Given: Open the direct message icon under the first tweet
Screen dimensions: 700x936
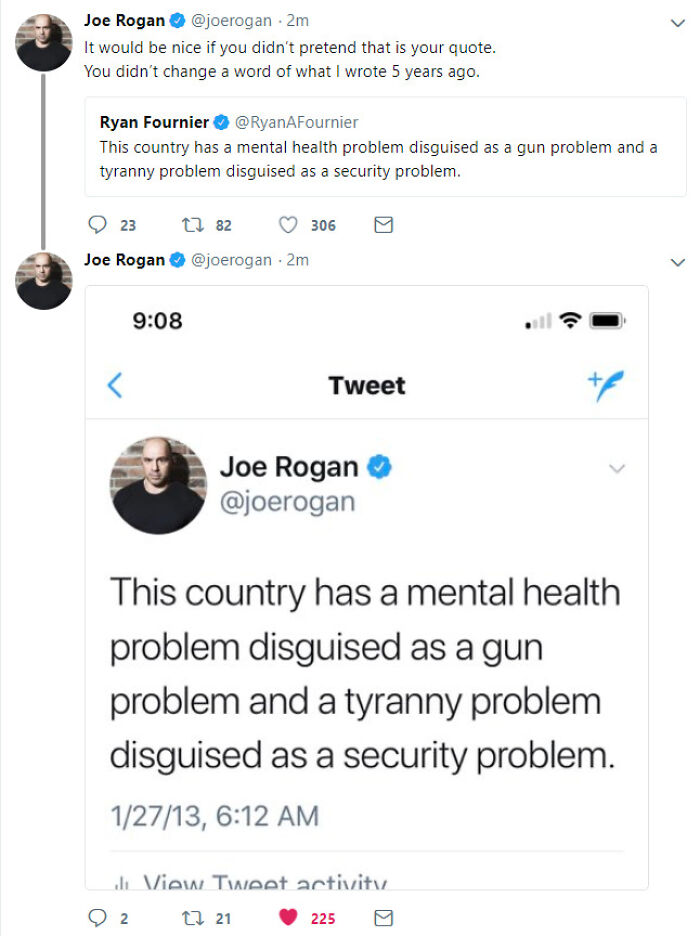Looking at the screenshot, I should (x=385, y=225).
